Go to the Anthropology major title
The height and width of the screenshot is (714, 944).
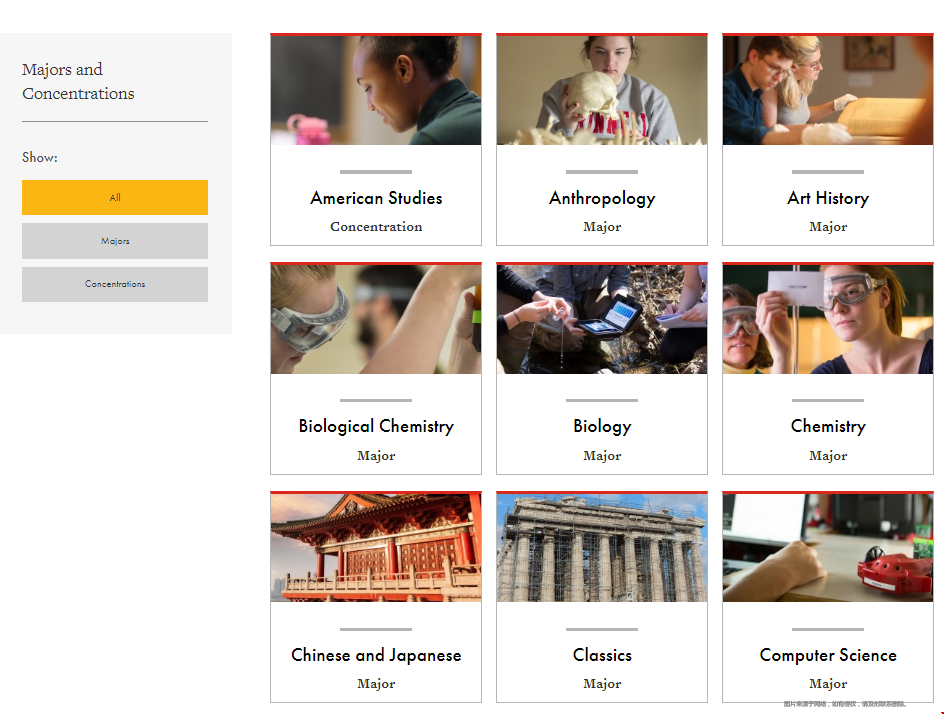pos(602,199)
